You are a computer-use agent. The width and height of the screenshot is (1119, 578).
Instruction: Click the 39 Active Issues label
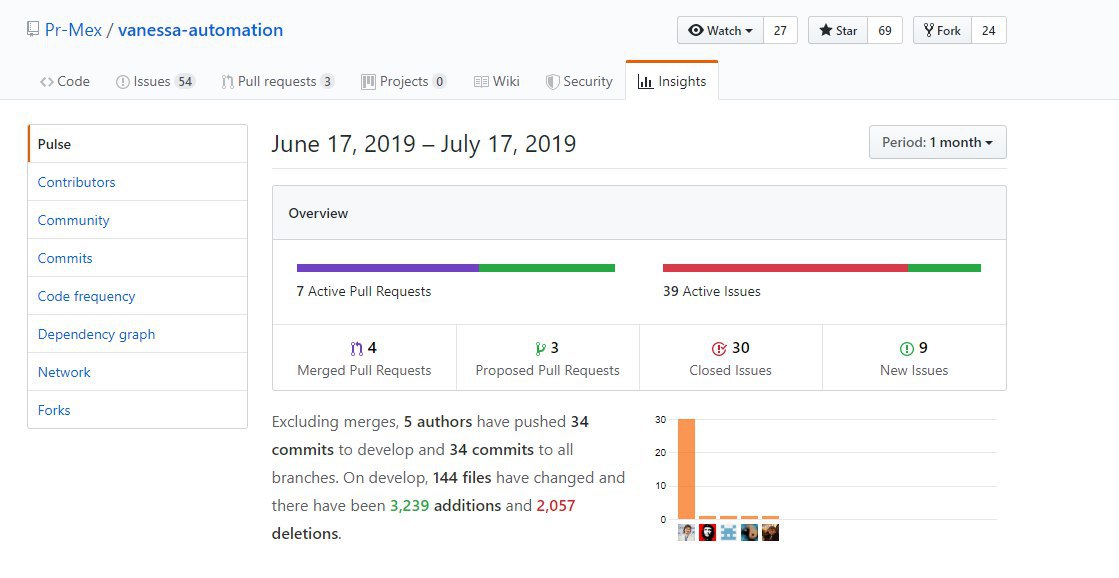click(712, 291)
